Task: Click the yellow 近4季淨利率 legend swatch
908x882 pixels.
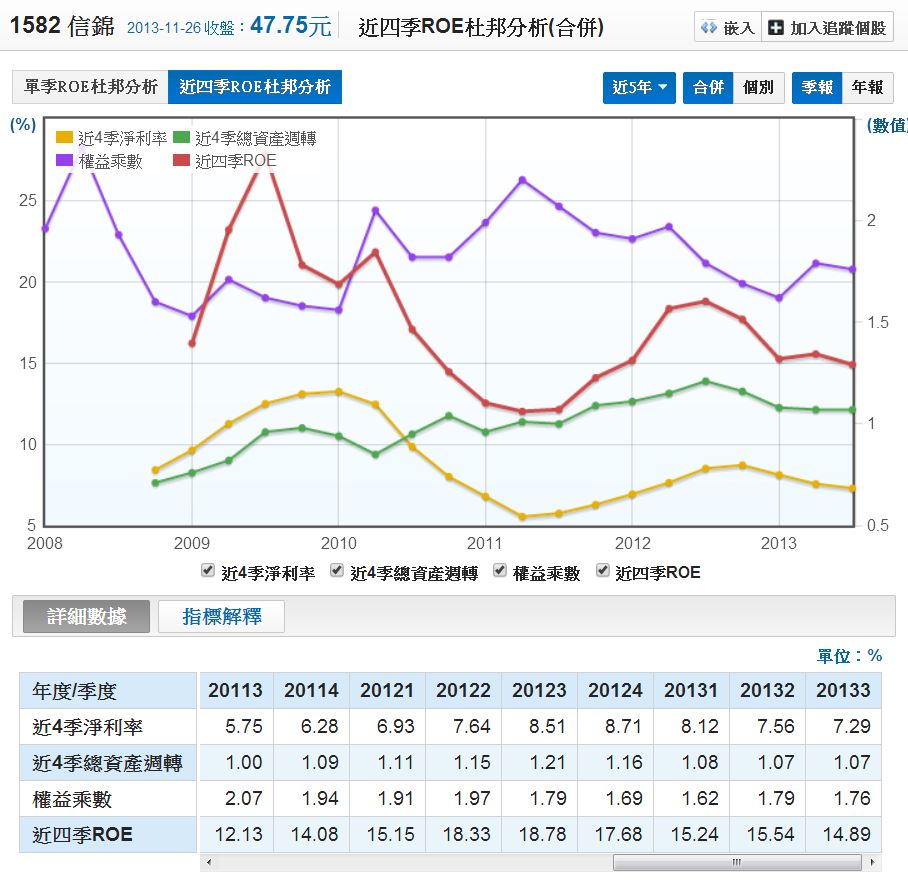Action: point(65,138)
